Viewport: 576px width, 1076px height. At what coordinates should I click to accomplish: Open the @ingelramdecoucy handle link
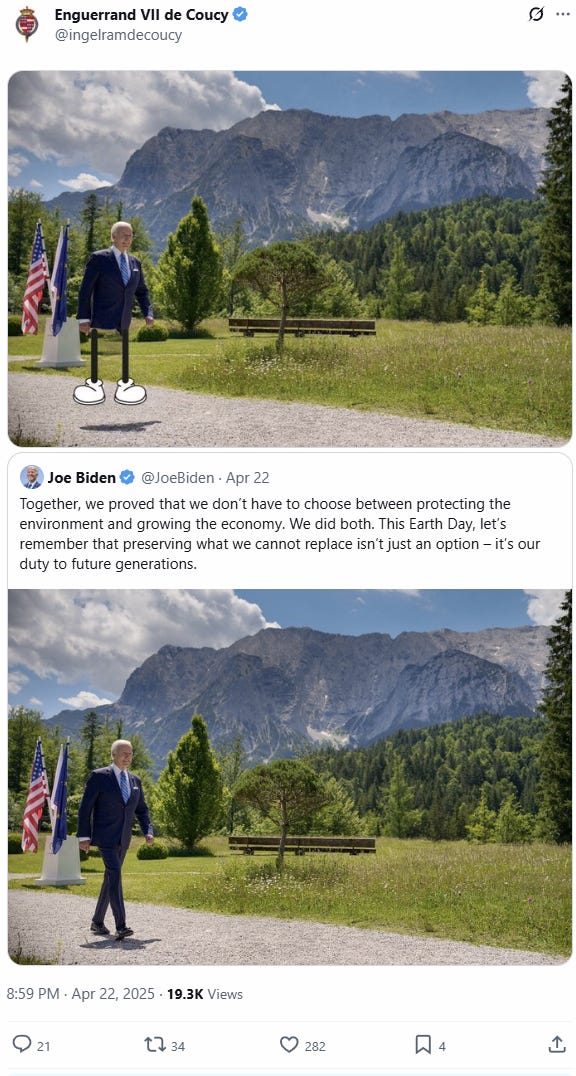[118, 34]
